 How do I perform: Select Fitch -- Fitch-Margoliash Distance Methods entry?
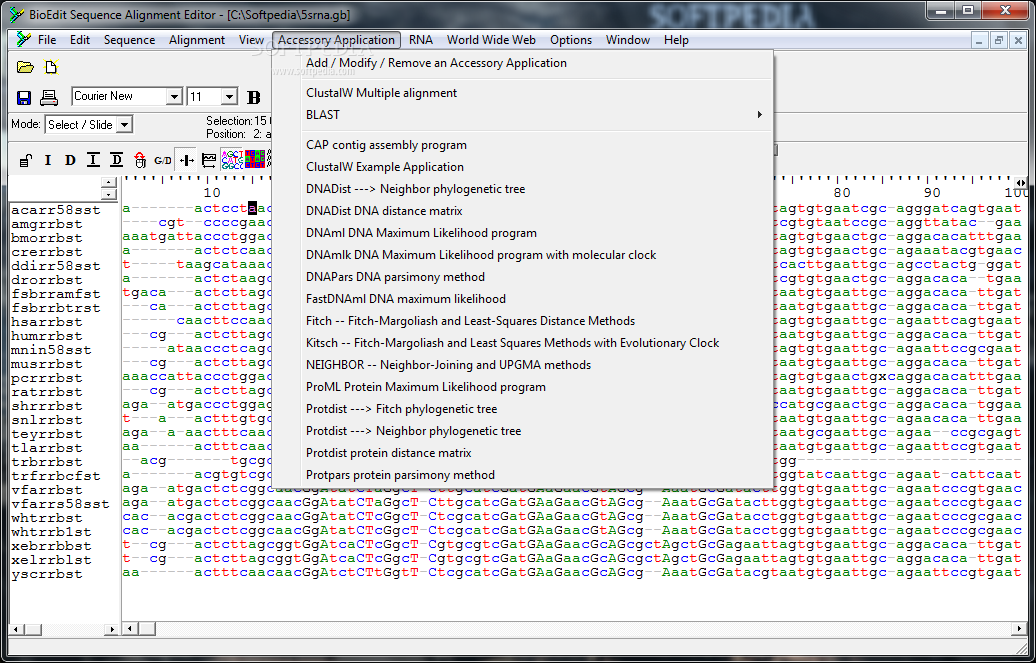[x=522, y=321]
